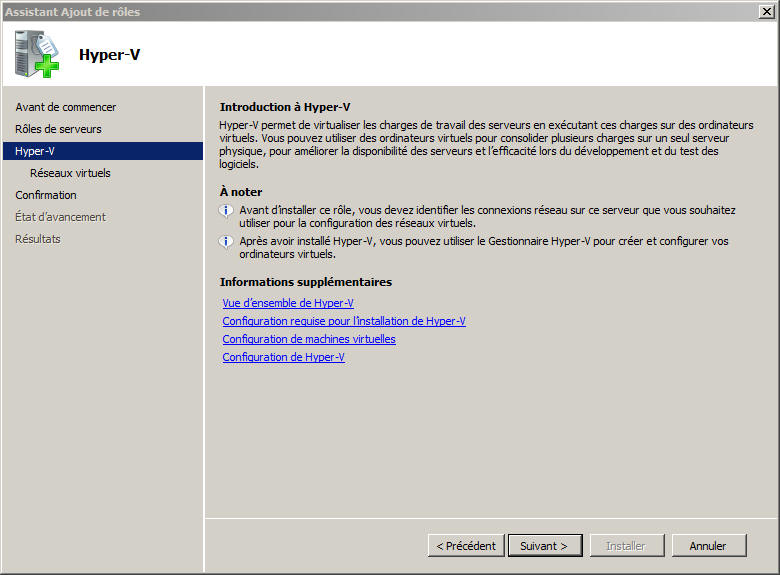This screenshot has height=575, width=780.
Task: Open the 'Réseaux virtuels' step
Action: [x=70, y=173]
